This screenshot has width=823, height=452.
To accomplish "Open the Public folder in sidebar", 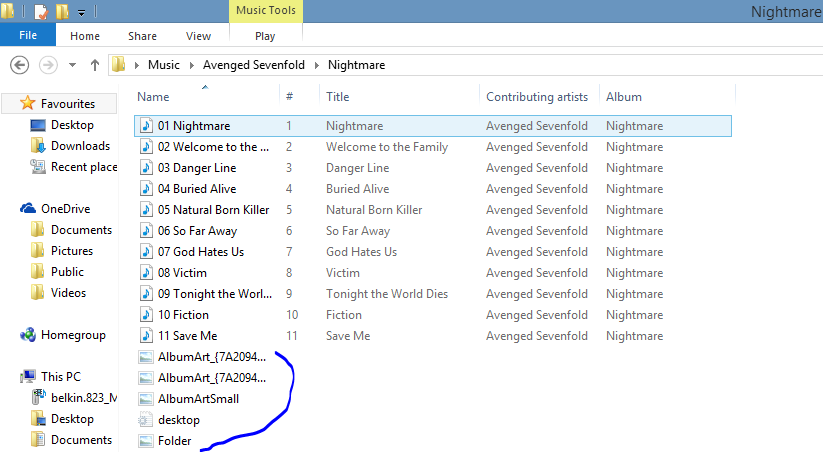I will click(67, 272).
